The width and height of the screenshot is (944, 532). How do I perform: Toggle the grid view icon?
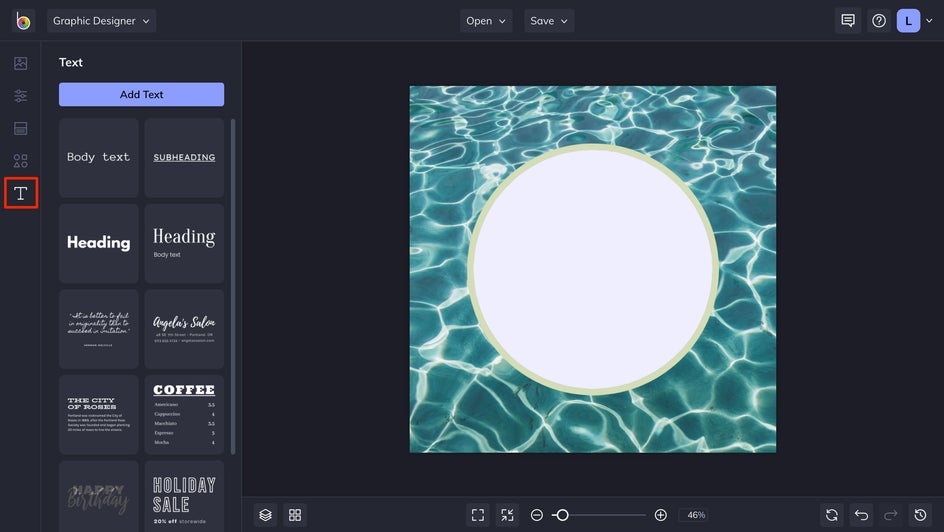(295, 515)
